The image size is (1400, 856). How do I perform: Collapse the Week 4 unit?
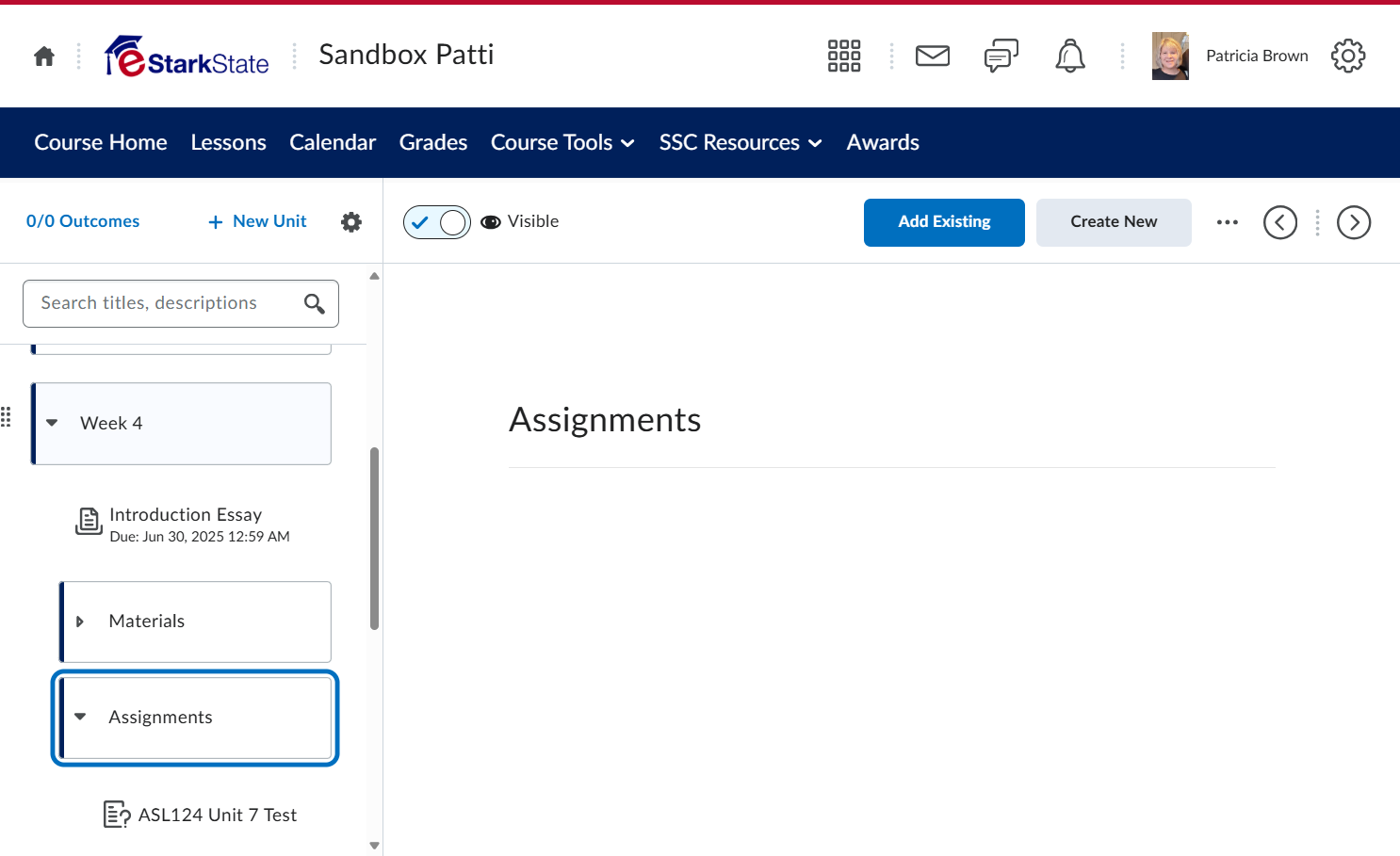[52, 423]
